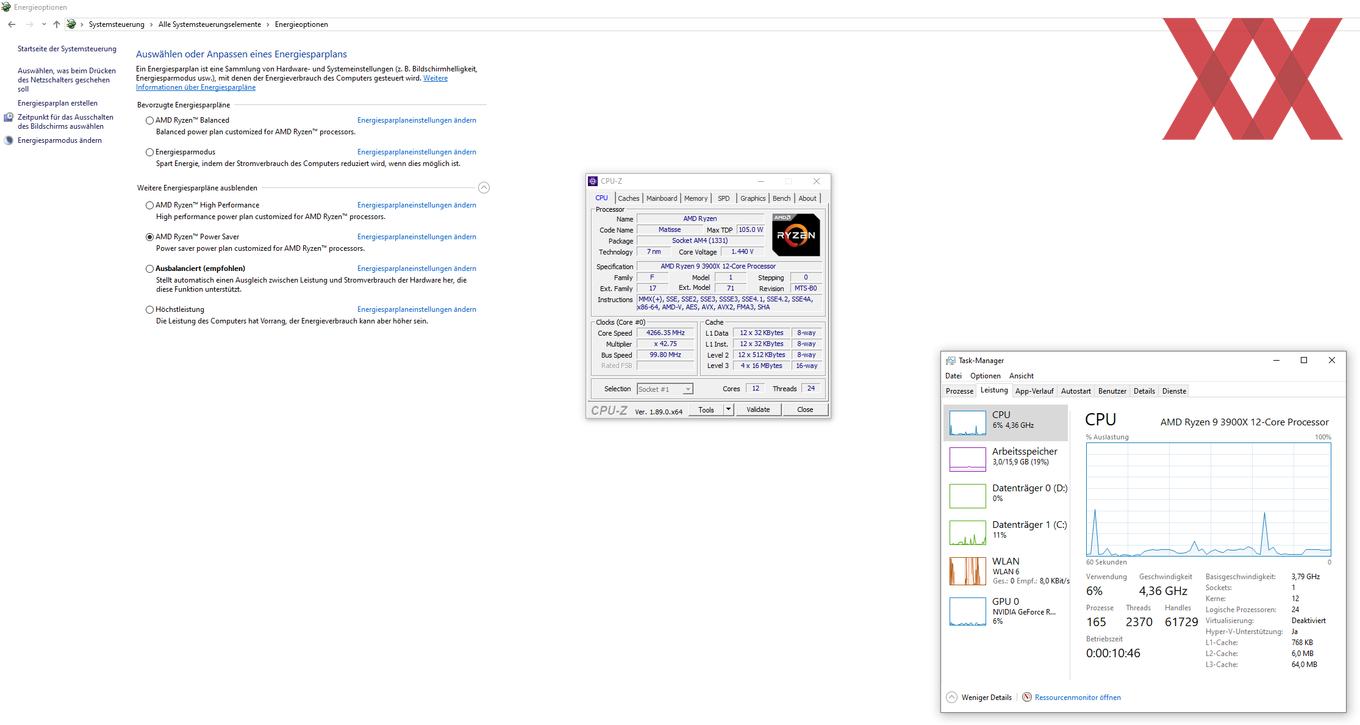Select the Ausbalanciert (empfohlen) plan
Screen dimensions: 1360x725
point(150,268)
